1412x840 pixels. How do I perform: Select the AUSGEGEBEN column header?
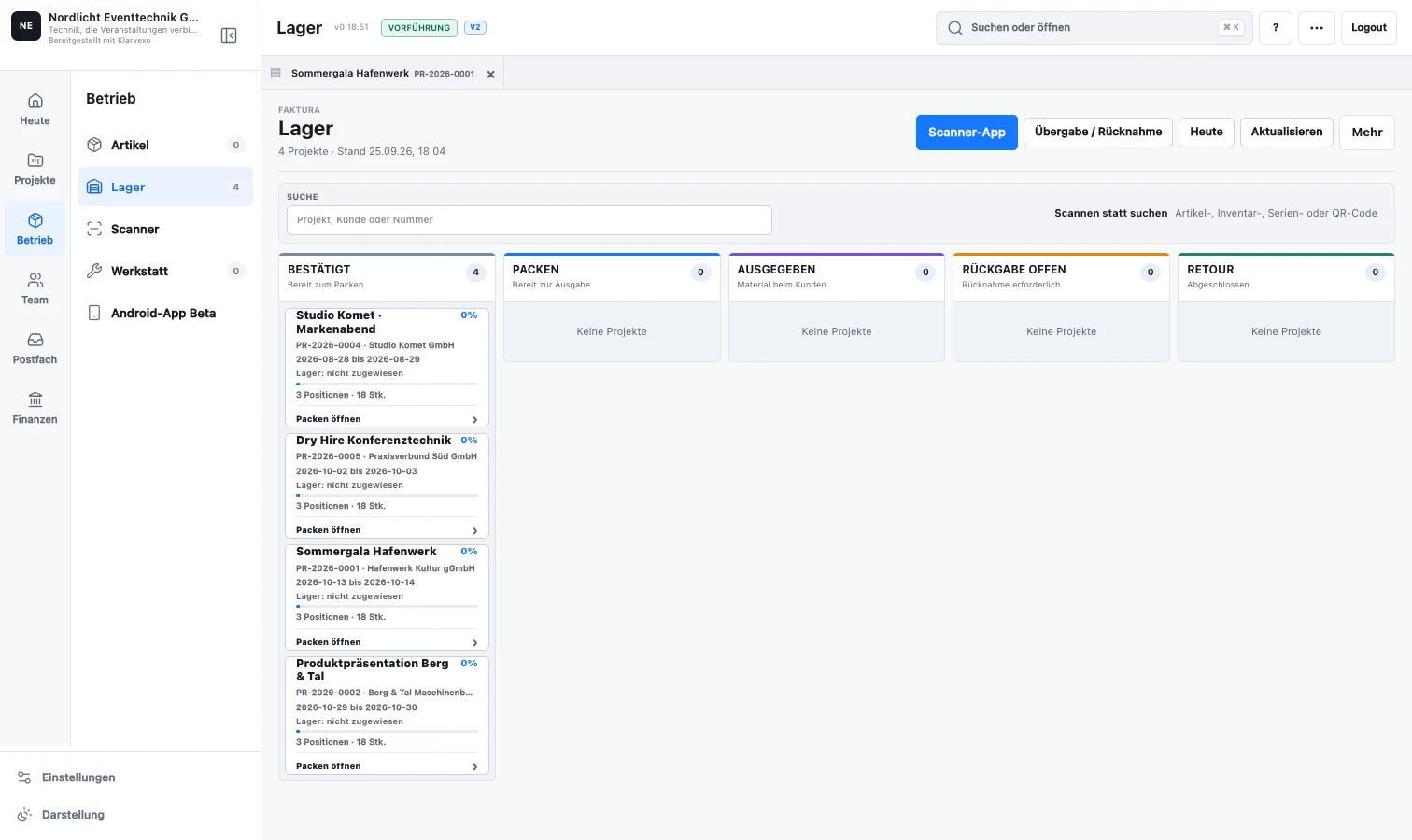(x=837, y=276)
